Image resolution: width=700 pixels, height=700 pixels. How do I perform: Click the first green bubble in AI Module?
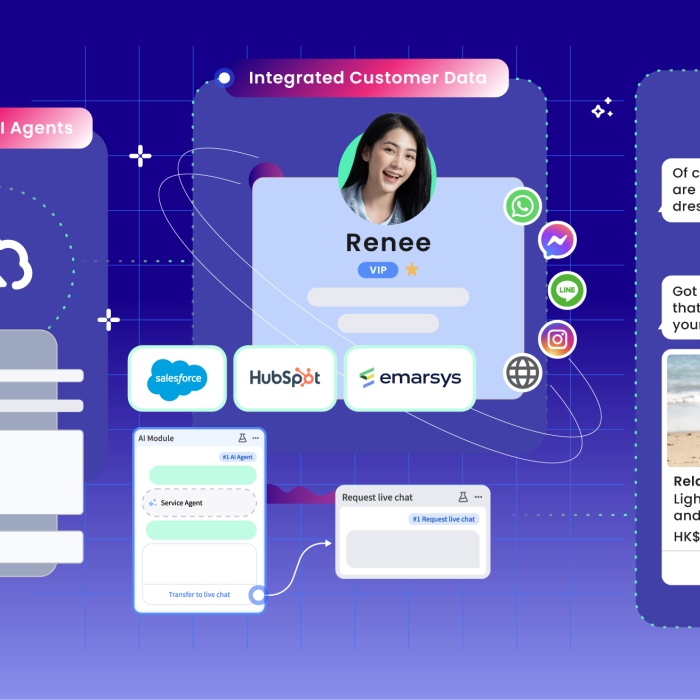click(x=203, y=475)
